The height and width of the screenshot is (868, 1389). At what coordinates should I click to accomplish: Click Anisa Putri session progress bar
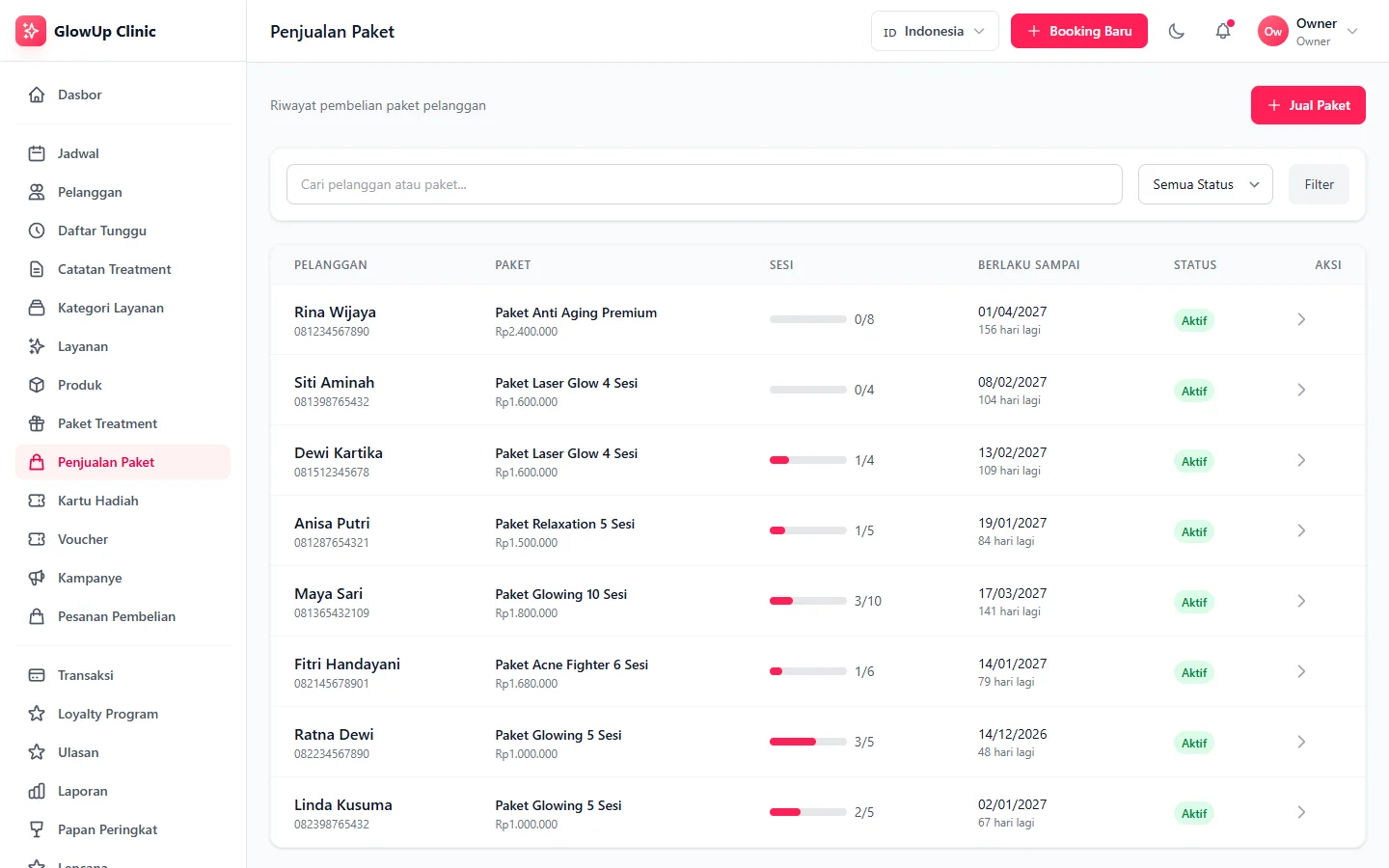[808, 530]
